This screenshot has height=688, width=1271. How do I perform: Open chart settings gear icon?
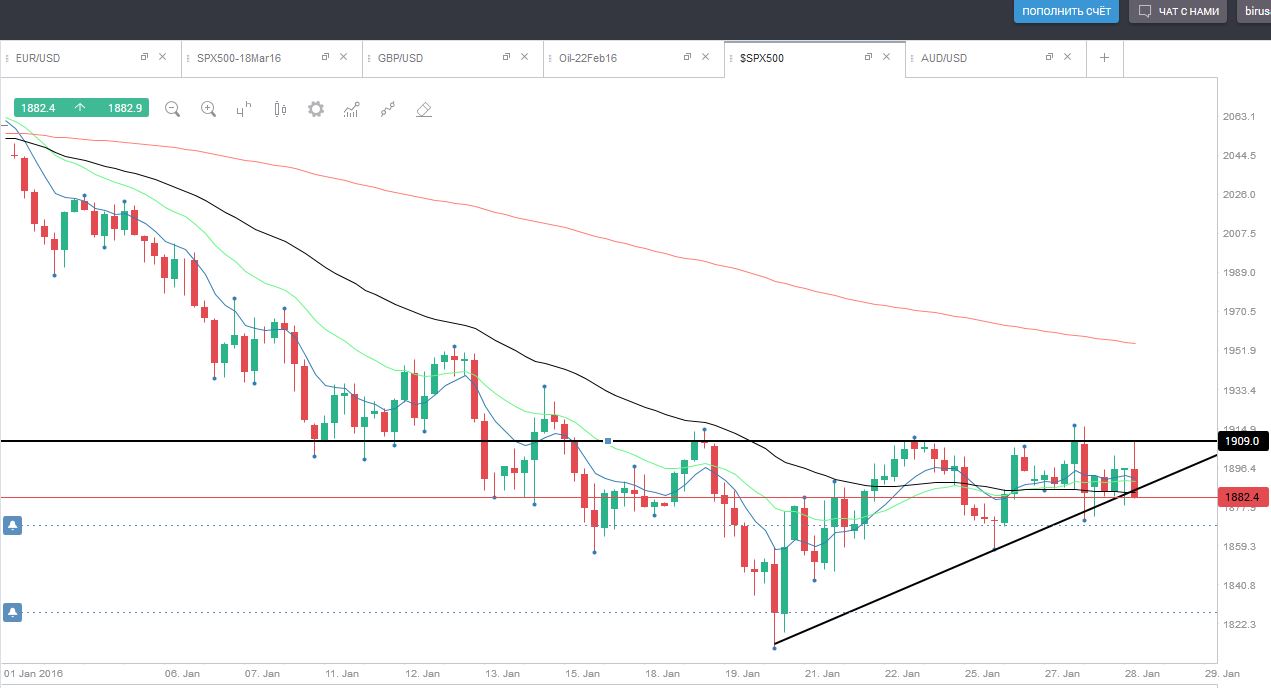click(x=316, y=109)
